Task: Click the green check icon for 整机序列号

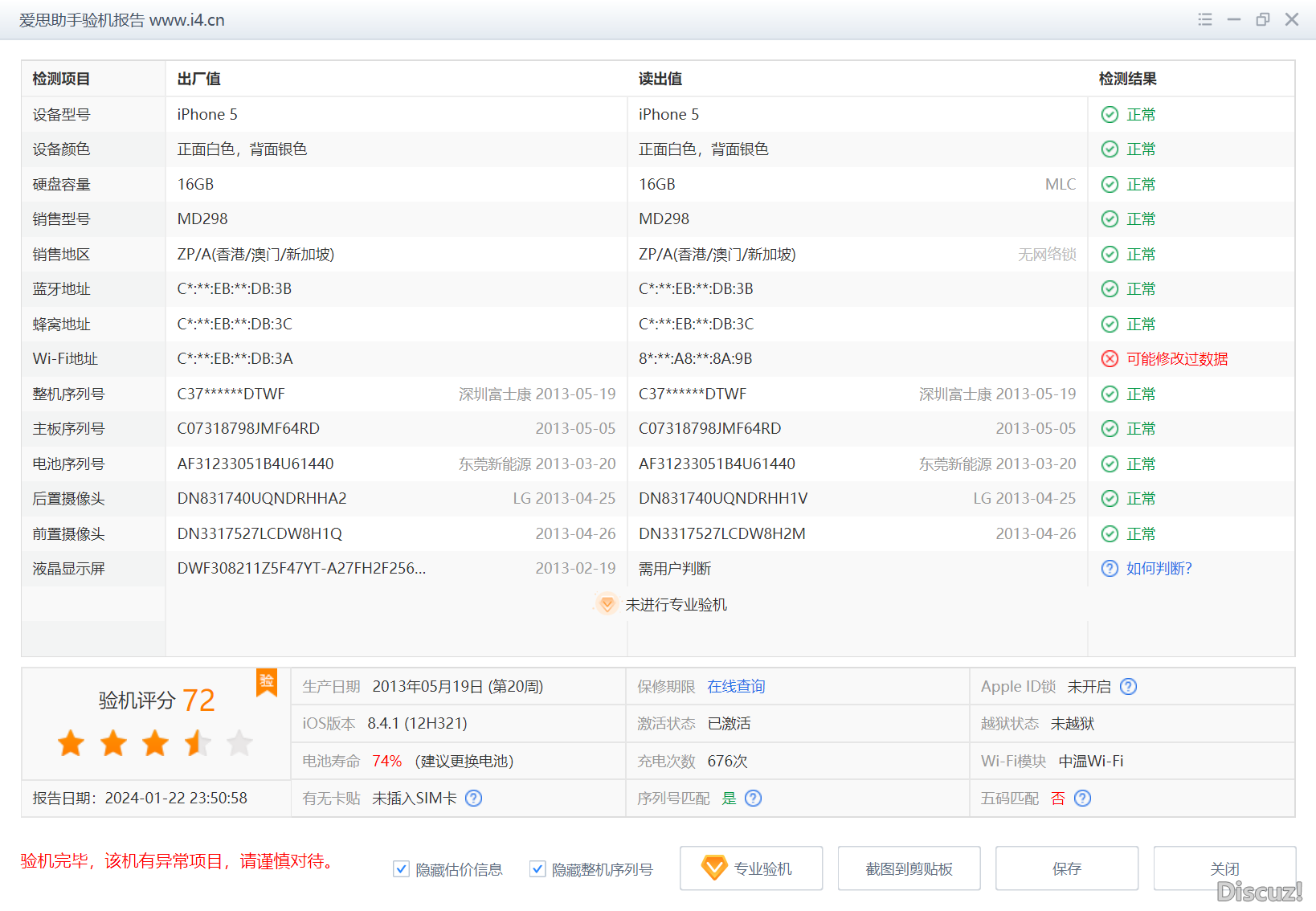Action: (x=1110, y=394)
